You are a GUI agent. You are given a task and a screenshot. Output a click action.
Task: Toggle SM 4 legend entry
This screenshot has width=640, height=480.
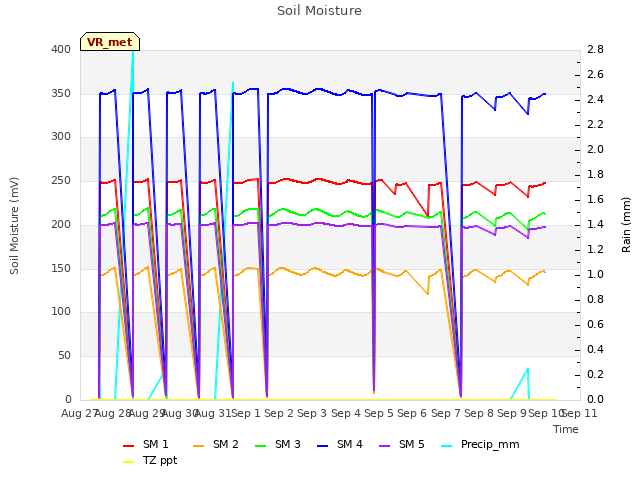(x=340, y=444)
